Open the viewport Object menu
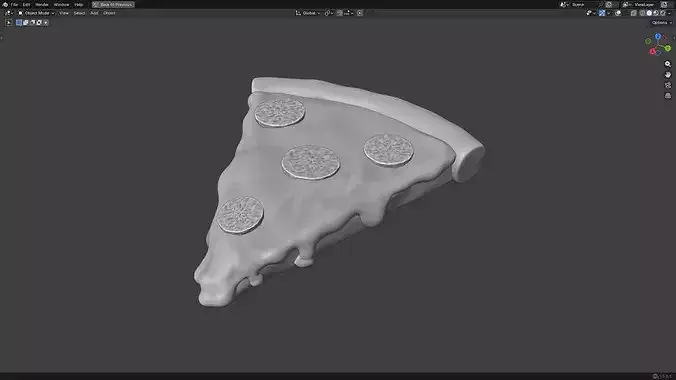 click(x=109, y=13)
